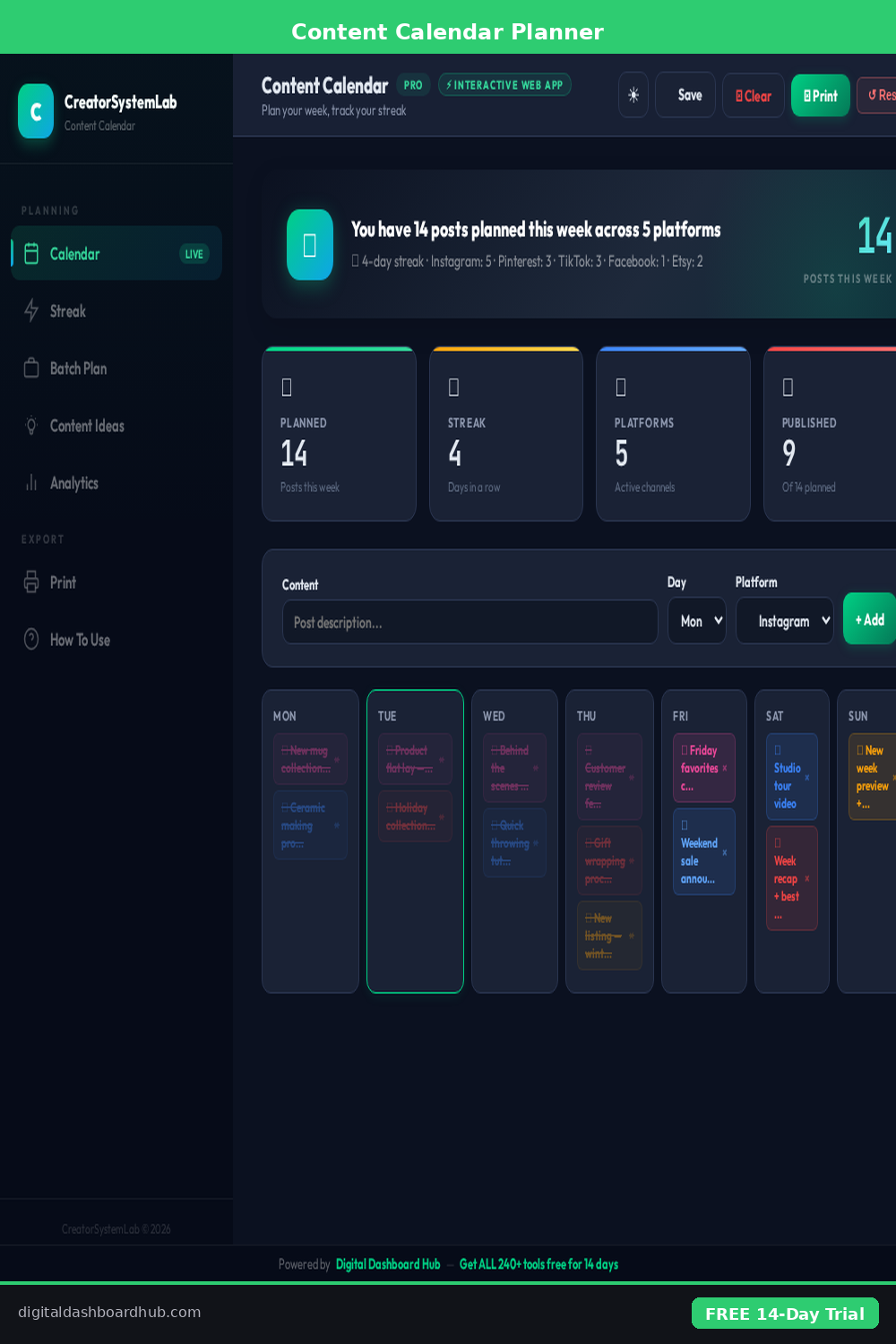896x1344 pixels.
Task: Click the Analytics bar chart icon
Action: (31, 483)
